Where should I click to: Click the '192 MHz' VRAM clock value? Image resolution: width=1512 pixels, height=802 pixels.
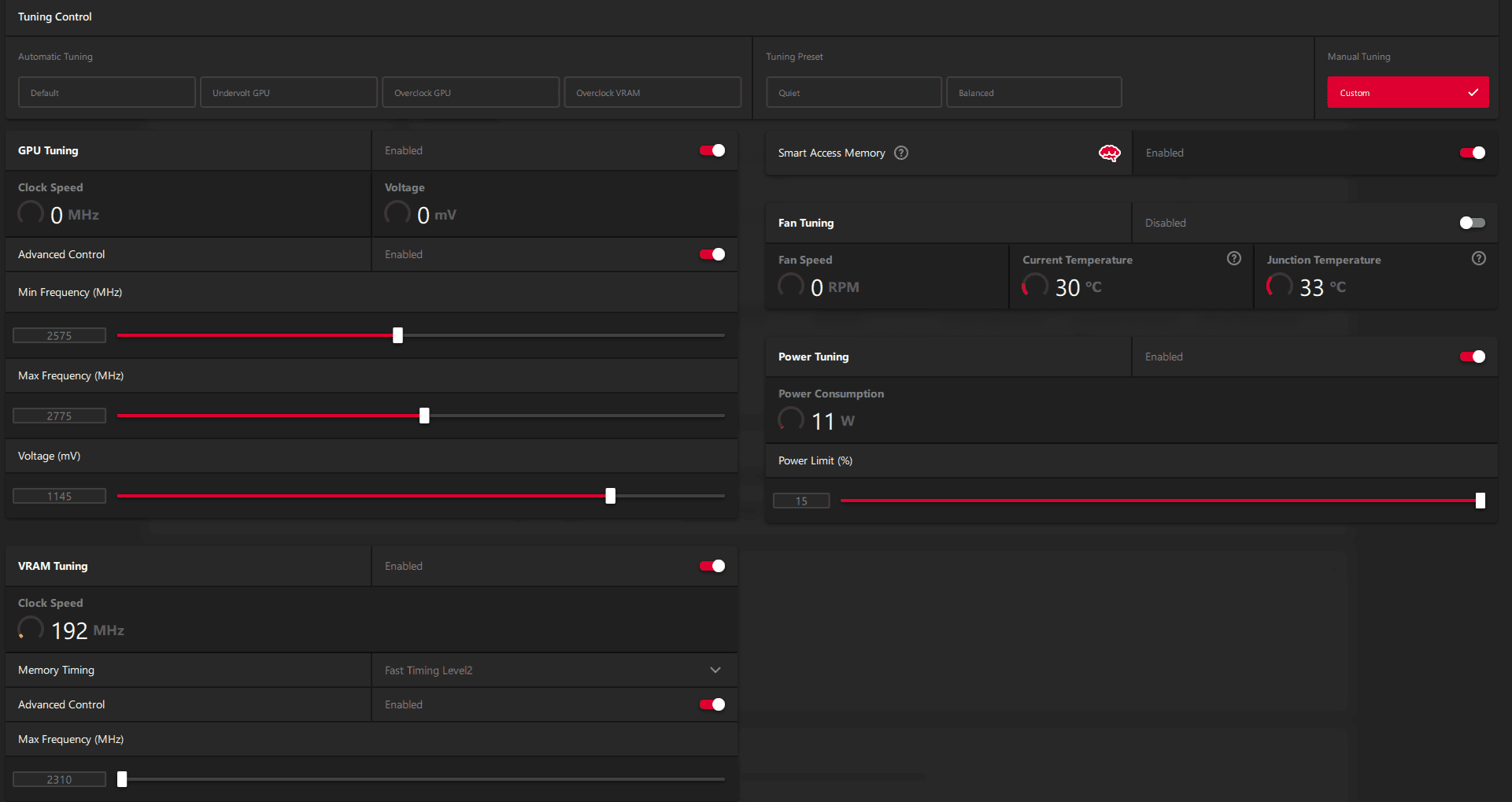tap(87, 630)
